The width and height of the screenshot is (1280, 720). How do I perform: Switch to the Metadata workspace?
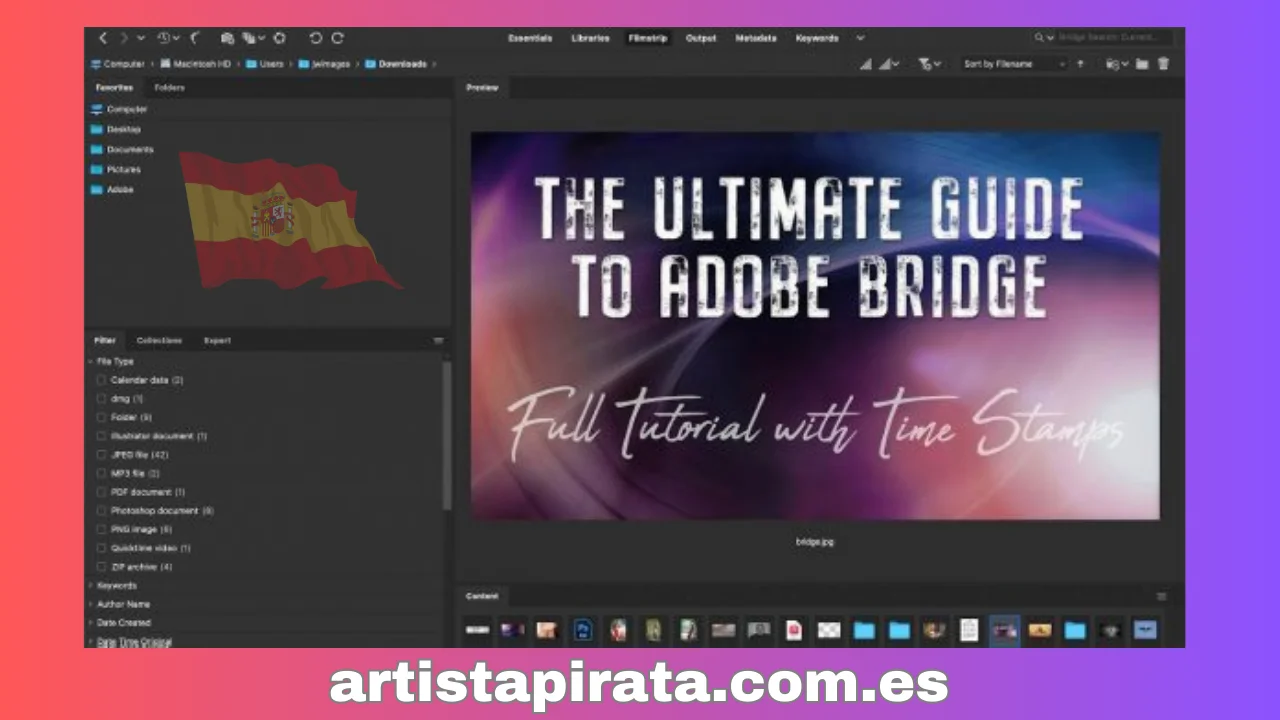(x=756, y=38)
